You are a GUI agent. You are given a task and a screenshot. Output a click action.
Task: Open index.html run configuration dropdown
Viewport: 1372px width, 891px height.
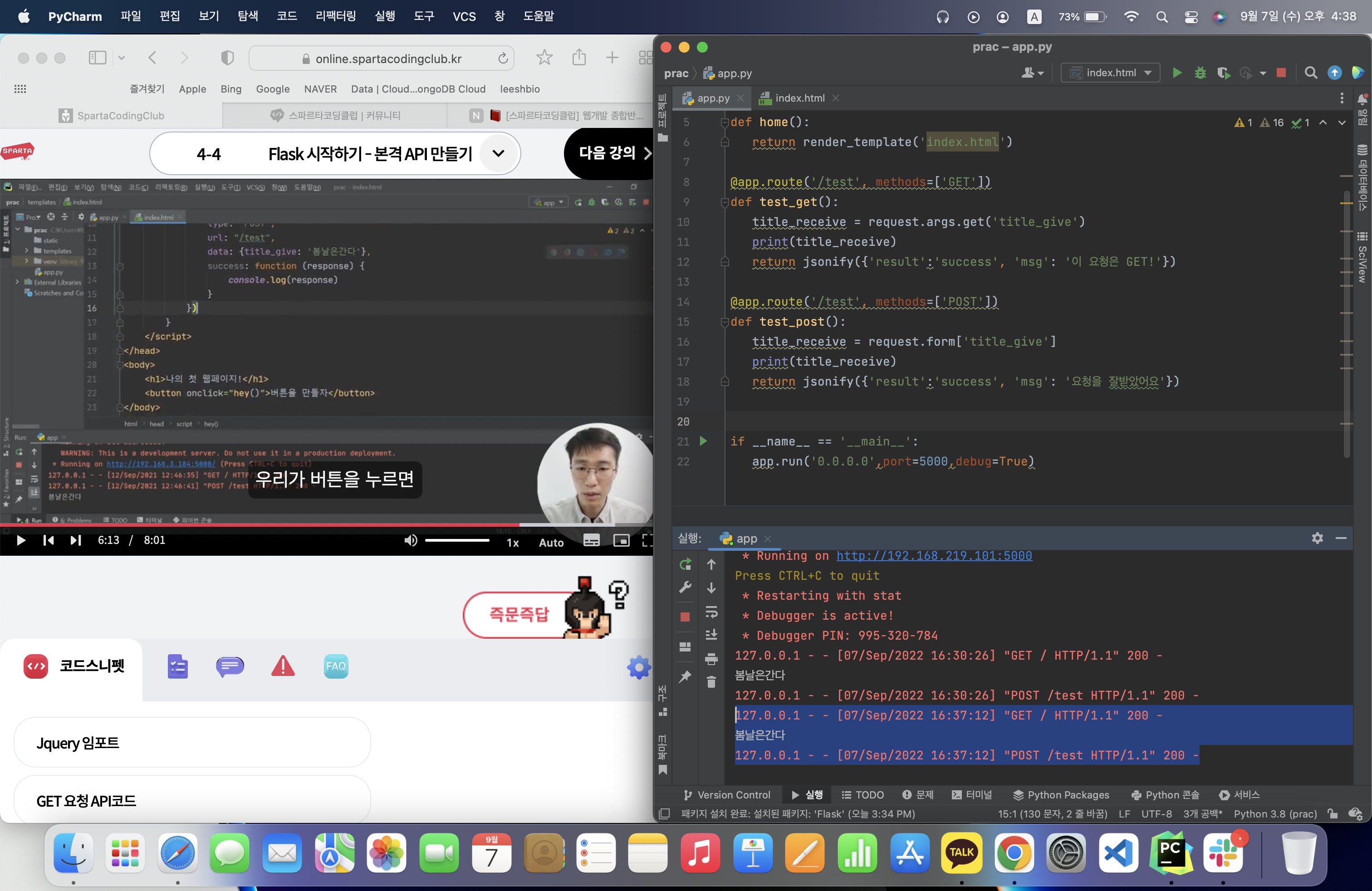1110,73
